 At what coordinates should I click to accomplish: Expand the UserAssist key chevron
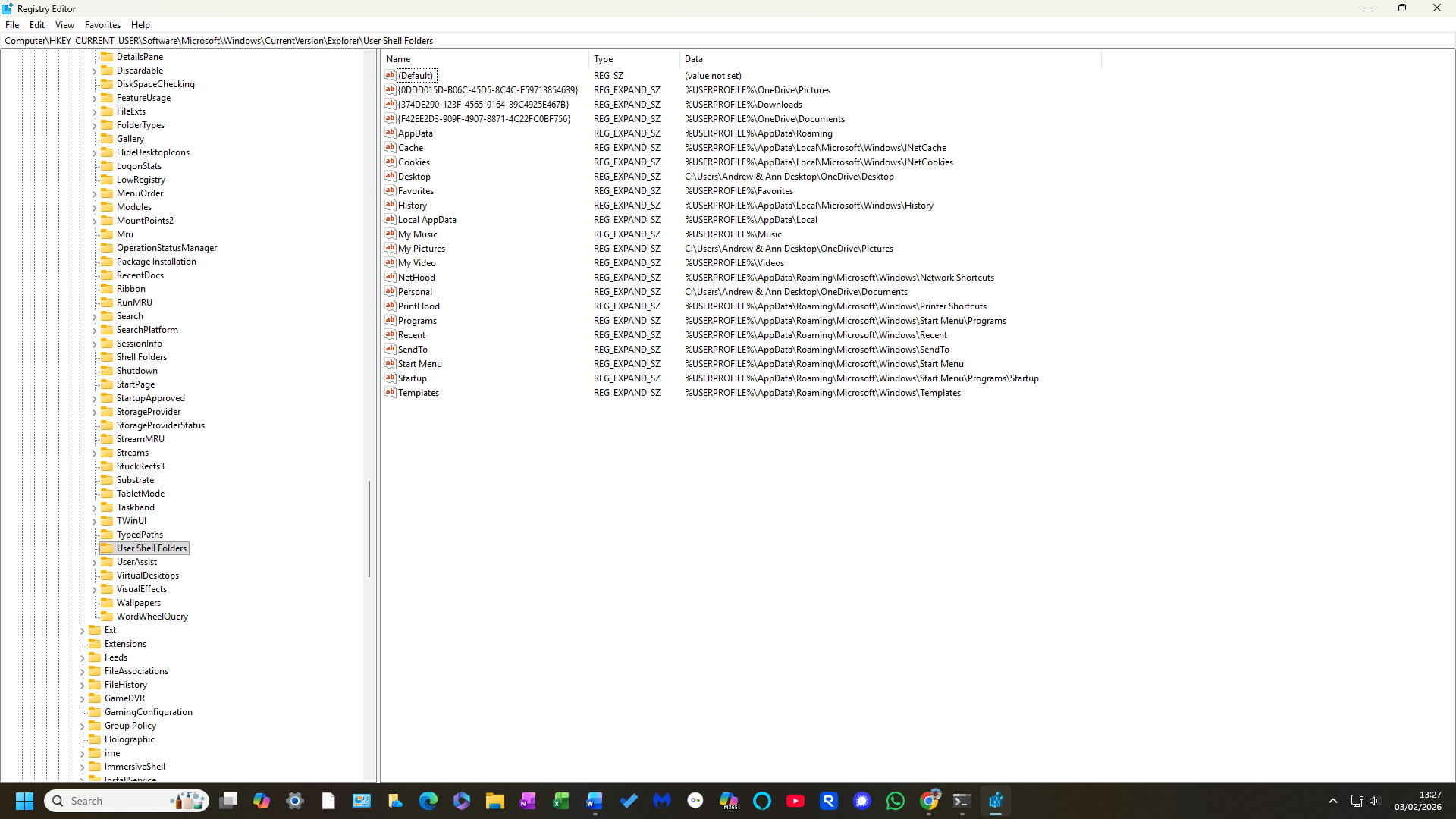tap(95, 562)
